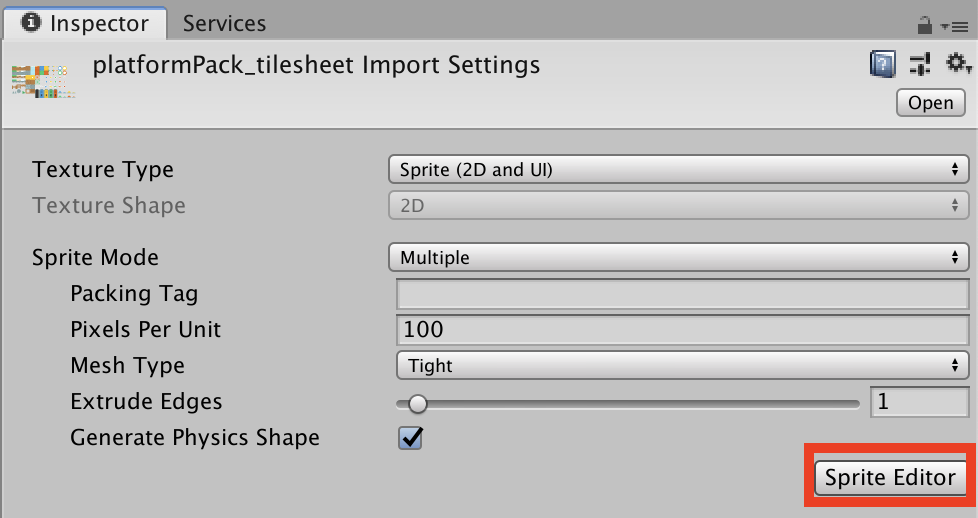Viewport: 978px width, 518px height.
Task: Switch to the Services tab
Action: [224, 23]
